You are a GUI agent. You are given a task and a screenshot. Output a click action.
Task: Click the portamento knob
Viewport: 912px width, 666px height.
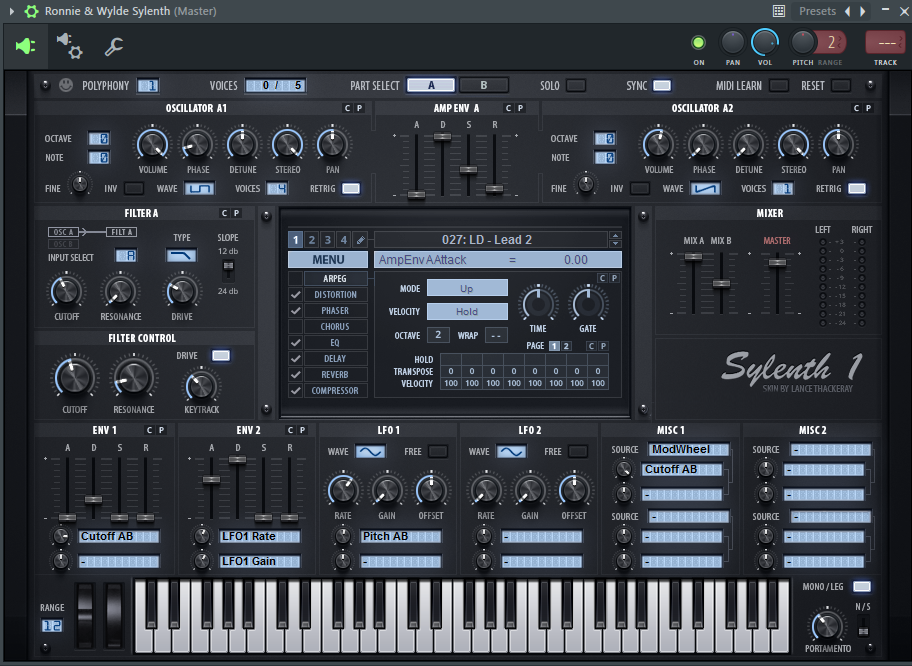(x=827, y=625)
